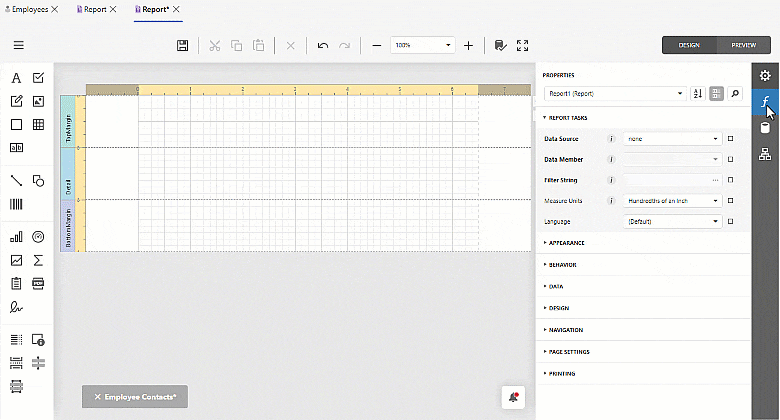Image resolution: width=780 pixels, height=420 pixels.
Task: Click the Paste toolbar icon
Action: (258, 45)
